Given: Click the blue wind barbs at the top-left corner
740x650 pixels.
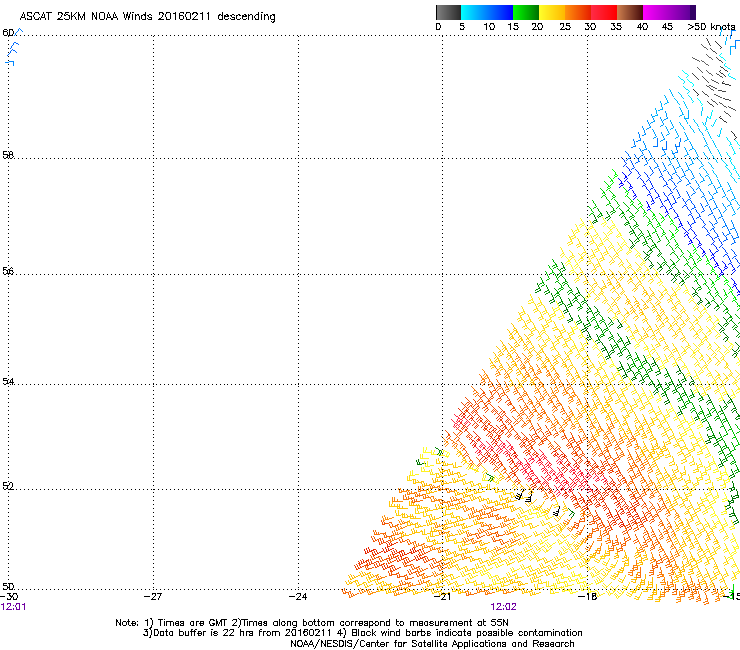Looking at the screenshot, I should (12, 47).
